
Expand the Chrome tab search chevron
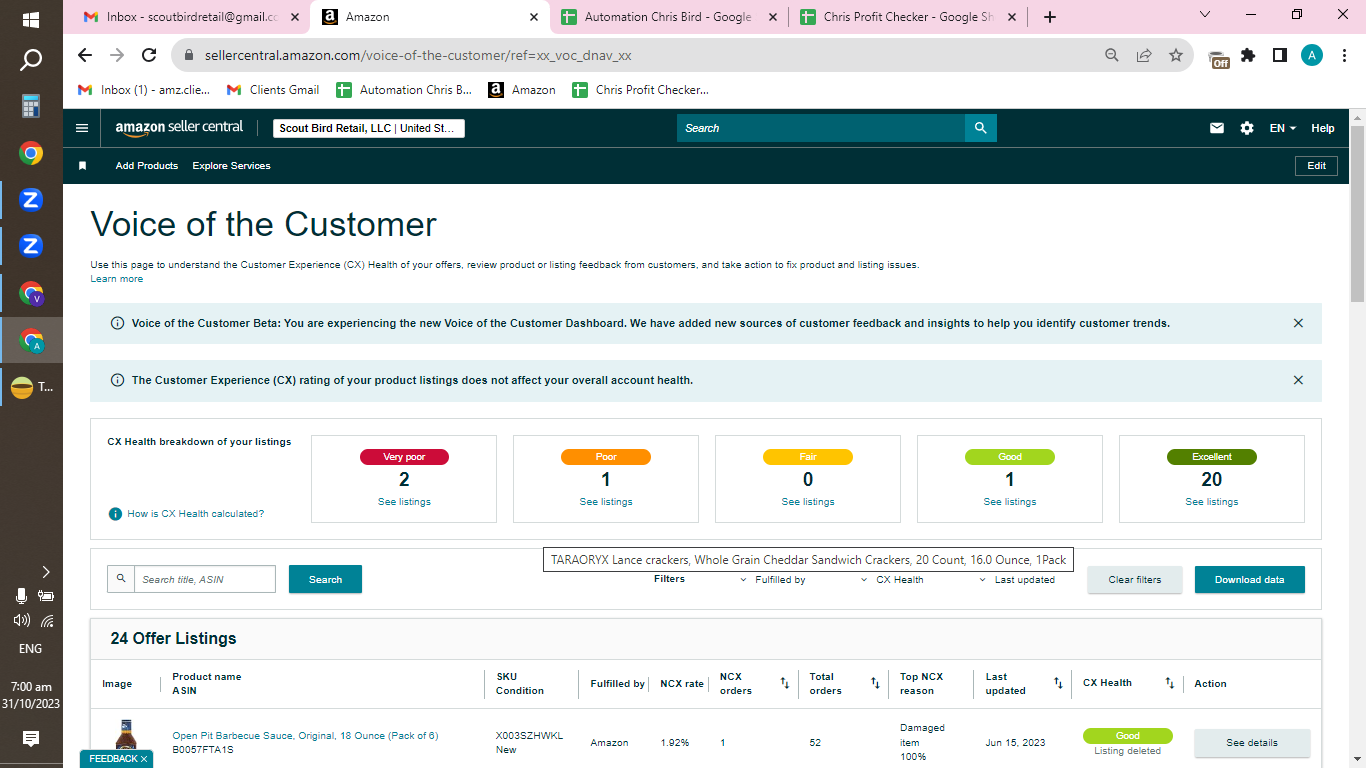1204,15
